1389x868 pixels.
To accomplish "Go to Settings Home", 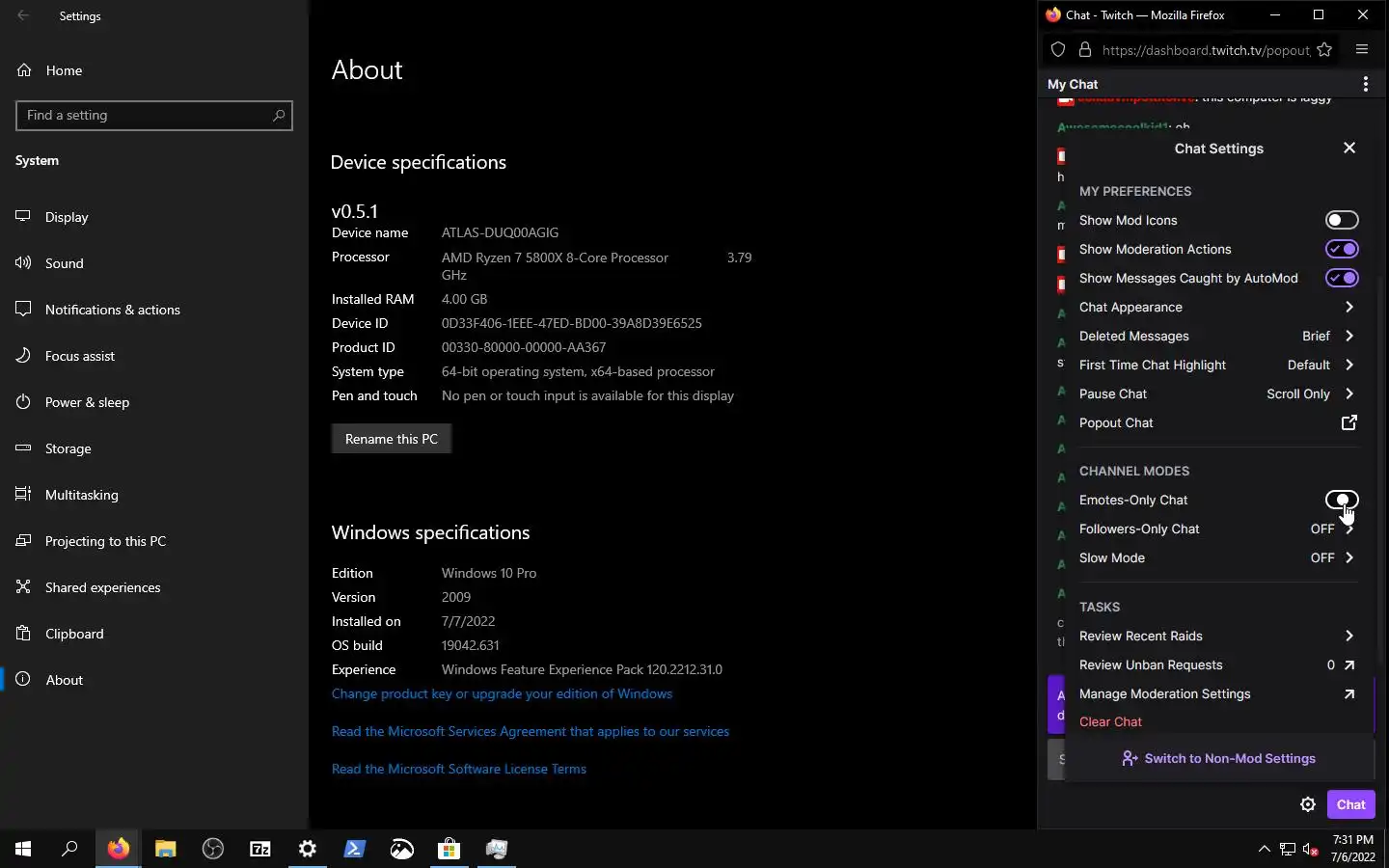I will click(154, 70).
